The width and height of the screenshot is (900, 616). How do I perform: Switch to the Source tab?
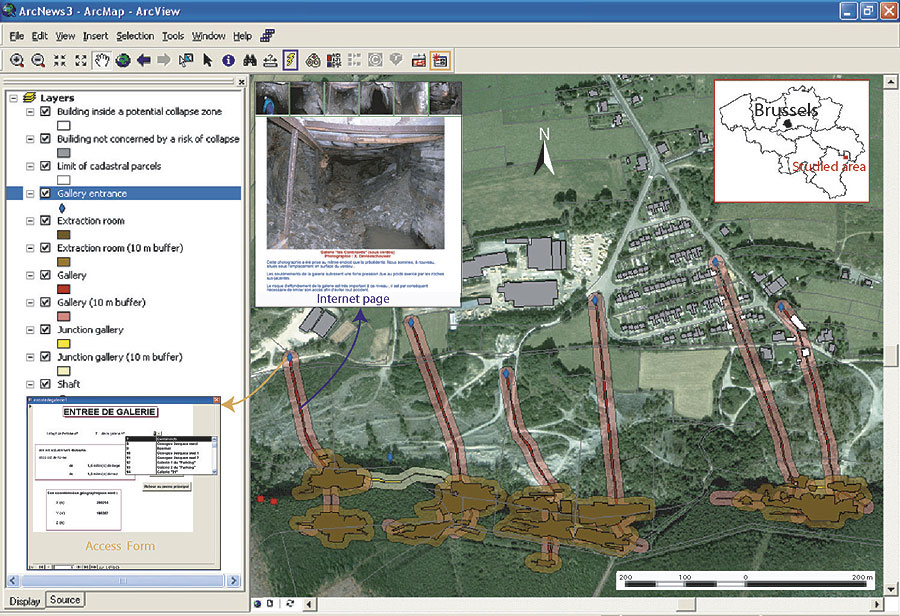pos(65,600)
